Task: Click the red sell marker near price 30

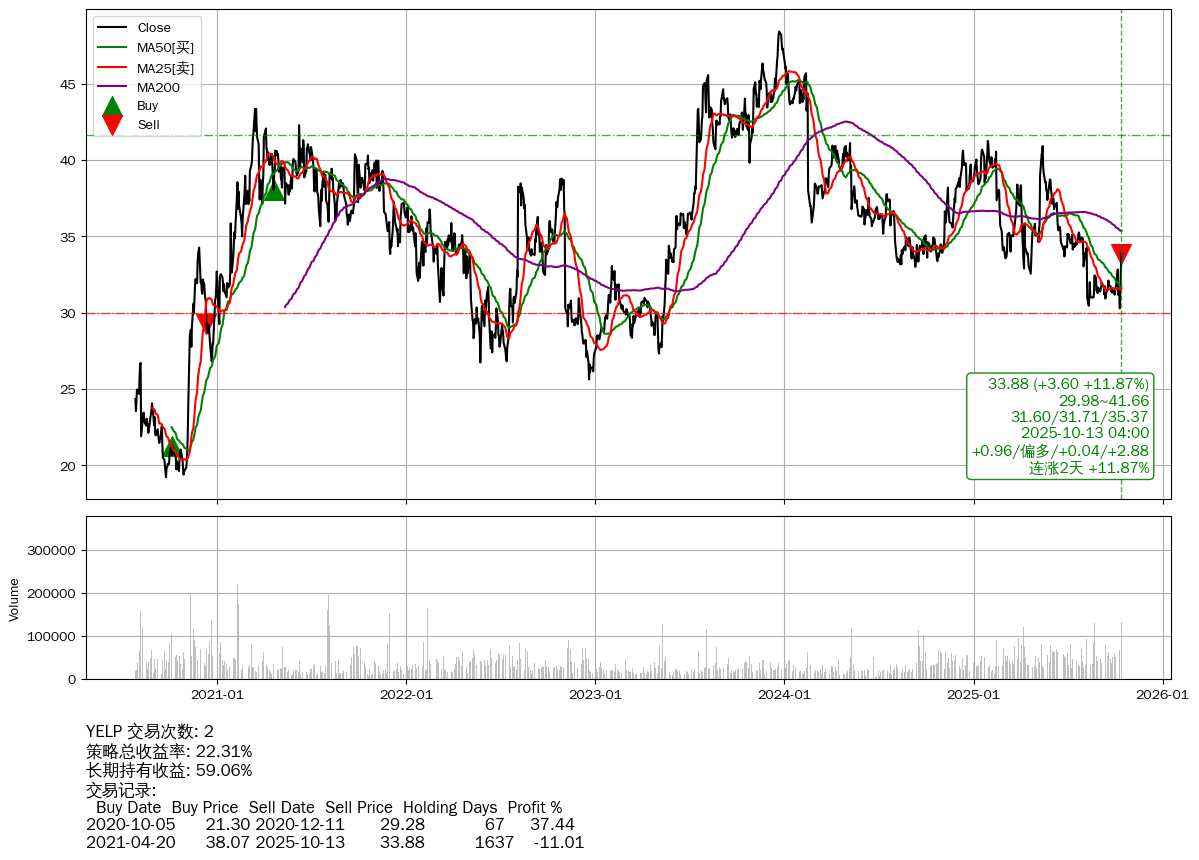Action: 206,323
